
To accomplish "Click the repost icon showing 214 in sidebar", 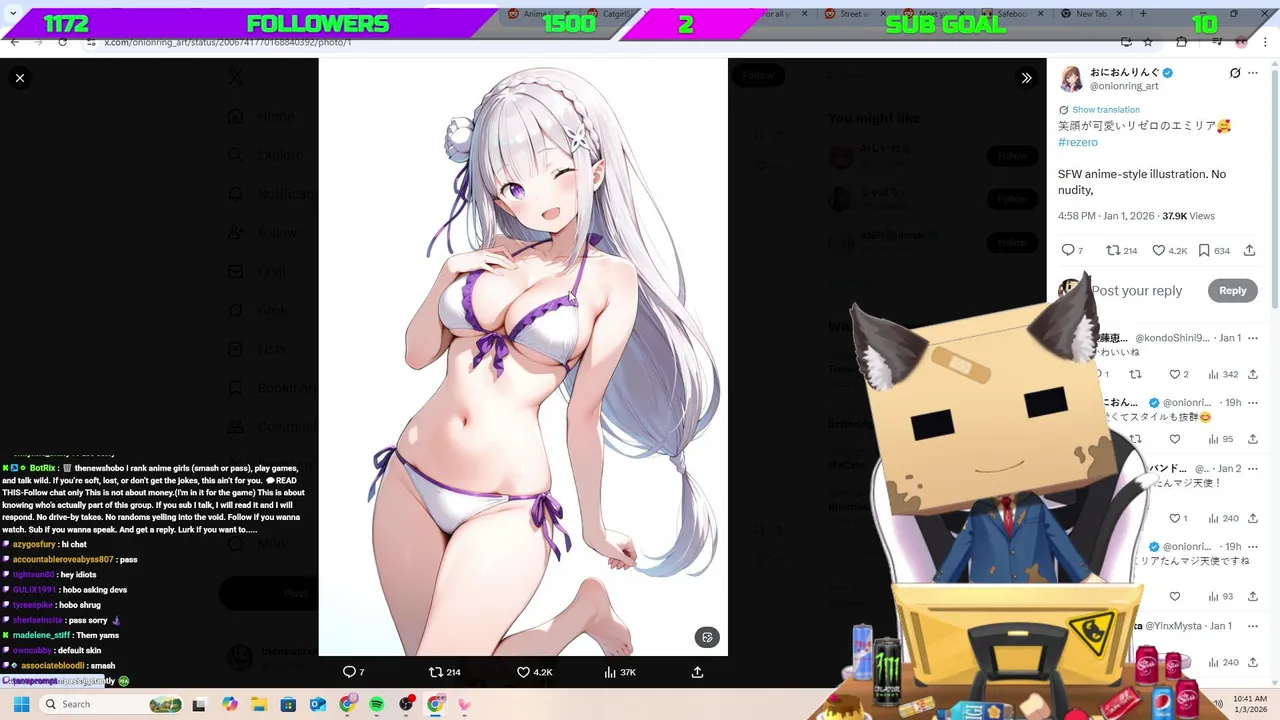I will tap(1113, 250).
